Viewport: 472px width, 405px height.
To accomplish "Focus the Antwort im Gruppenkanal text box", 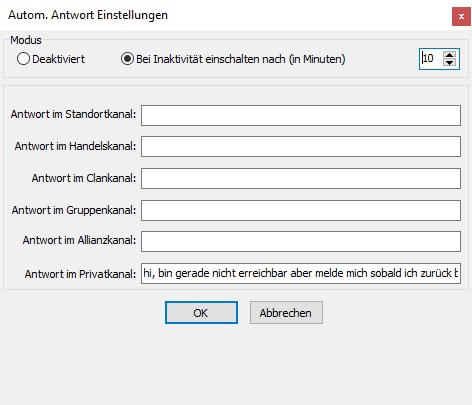I will (x=301, y=210).
